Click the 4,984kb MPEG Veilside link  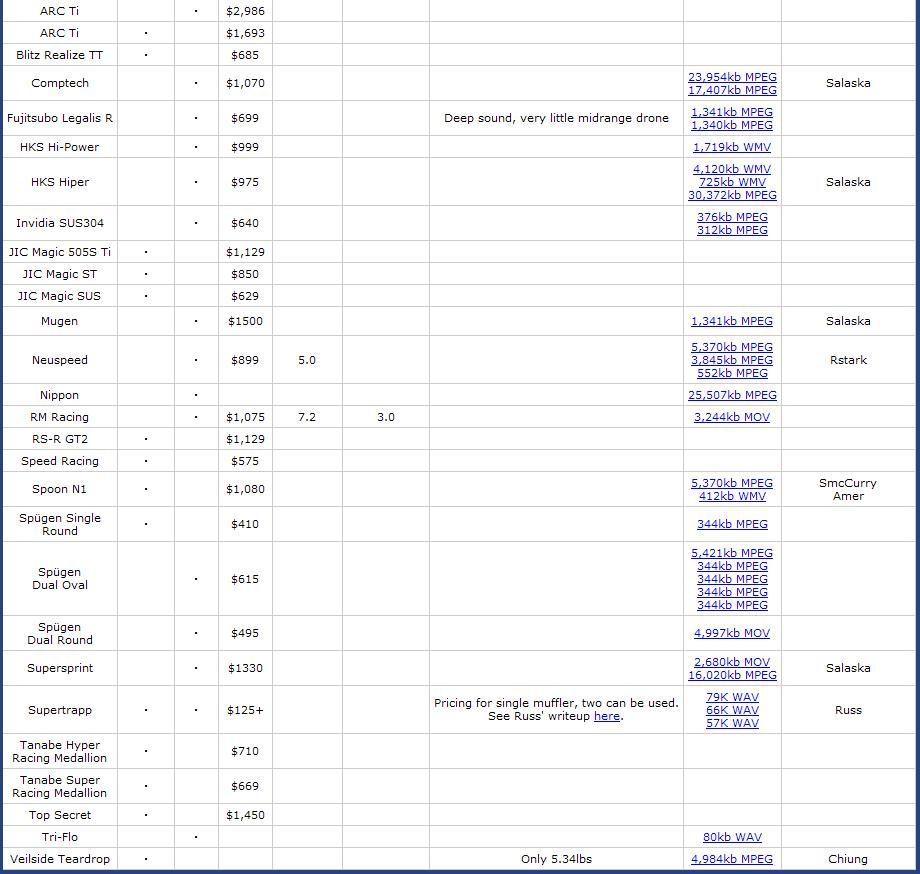point(732,859)
